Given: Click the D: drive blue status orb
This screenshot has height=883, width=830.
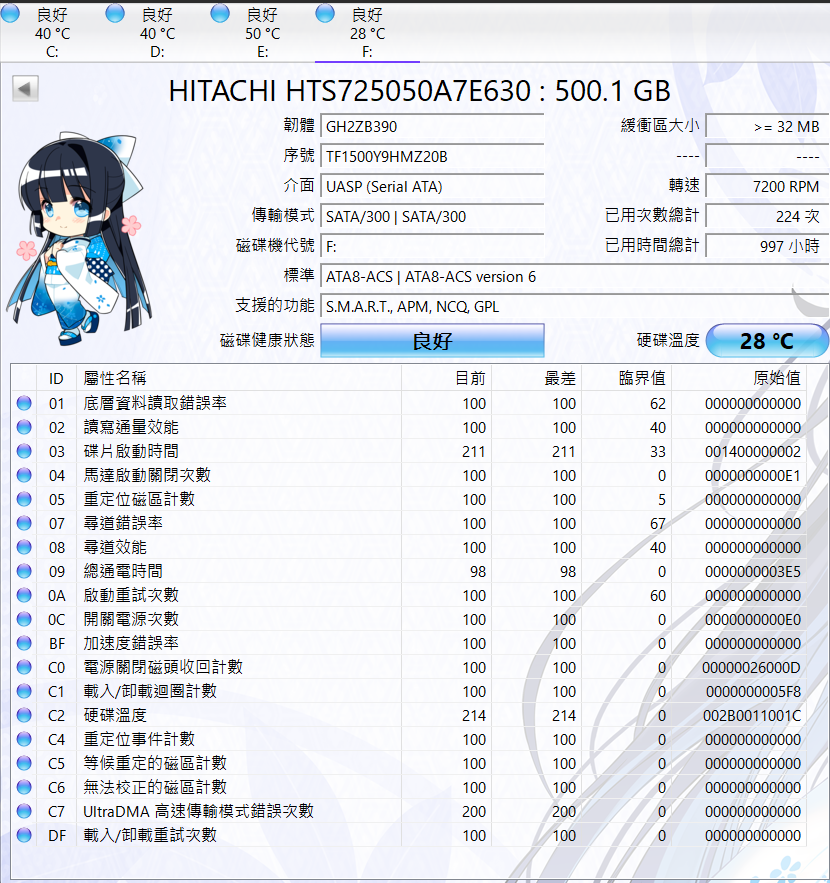Looking at the screenshot, I should pyautogui.click(x=115, y=13).
